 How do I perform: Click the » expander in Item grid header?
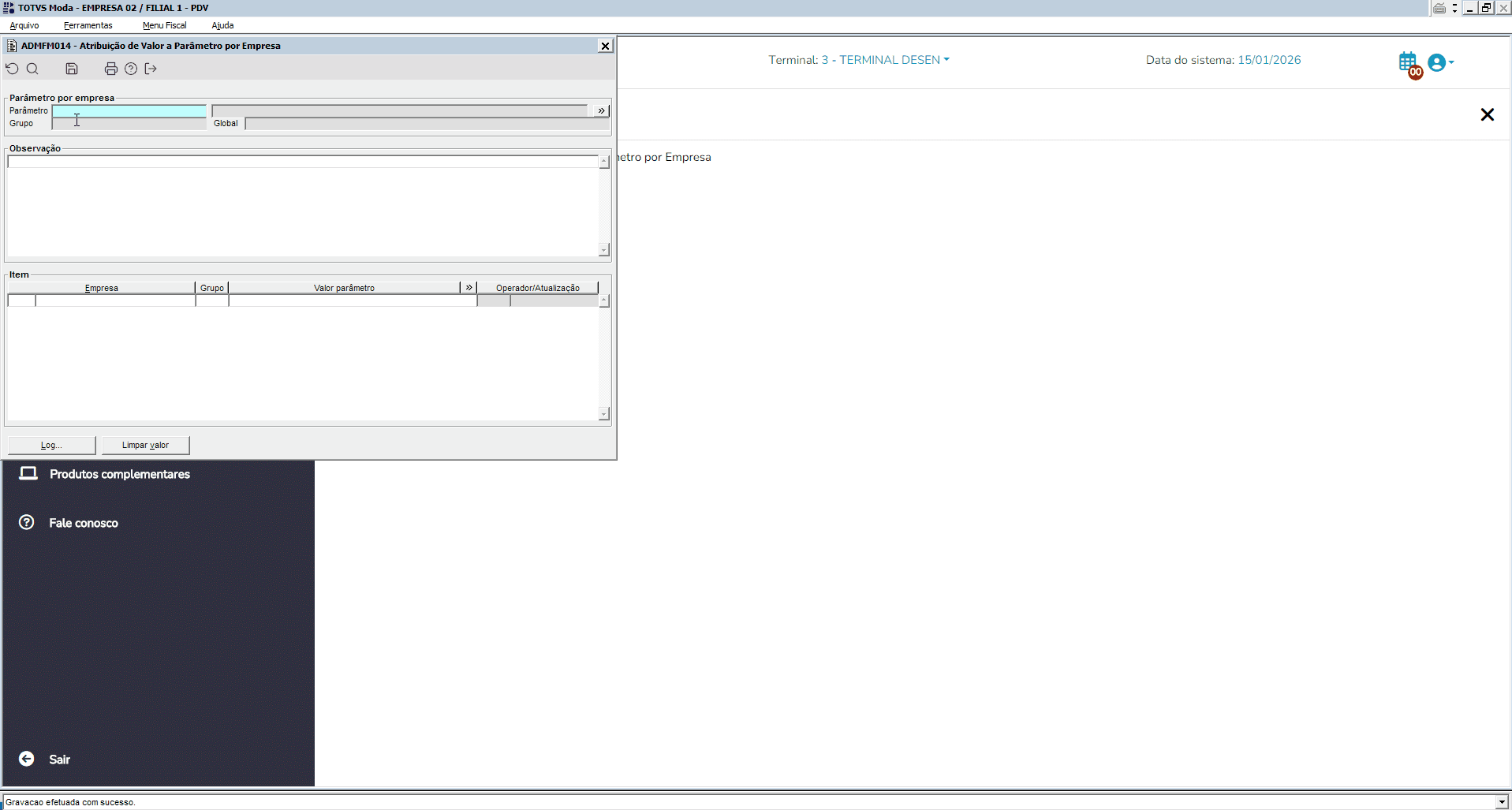pos(469,288)
